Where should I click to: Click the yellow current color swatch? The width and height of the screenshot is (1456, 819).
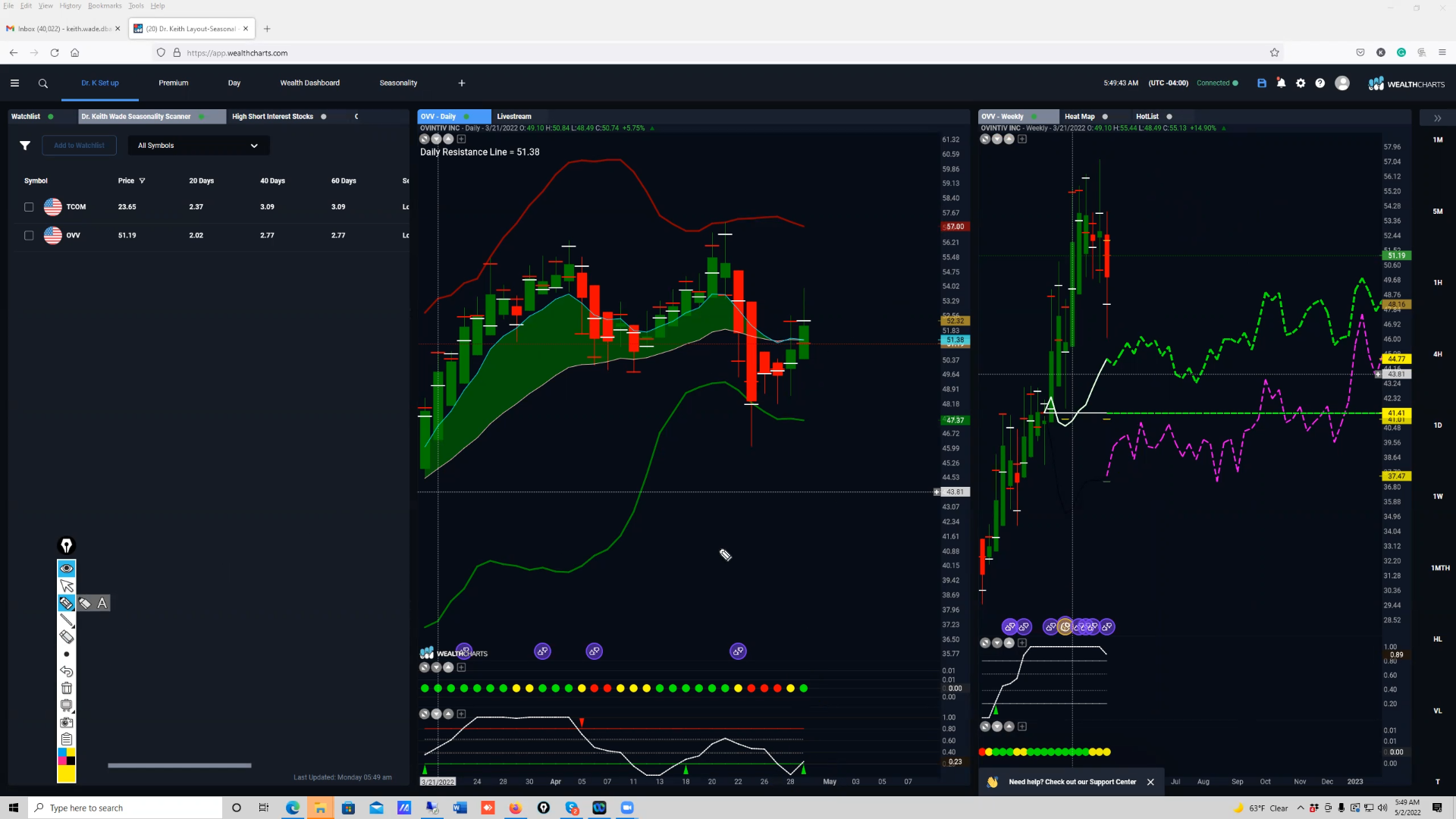(67, 773)
